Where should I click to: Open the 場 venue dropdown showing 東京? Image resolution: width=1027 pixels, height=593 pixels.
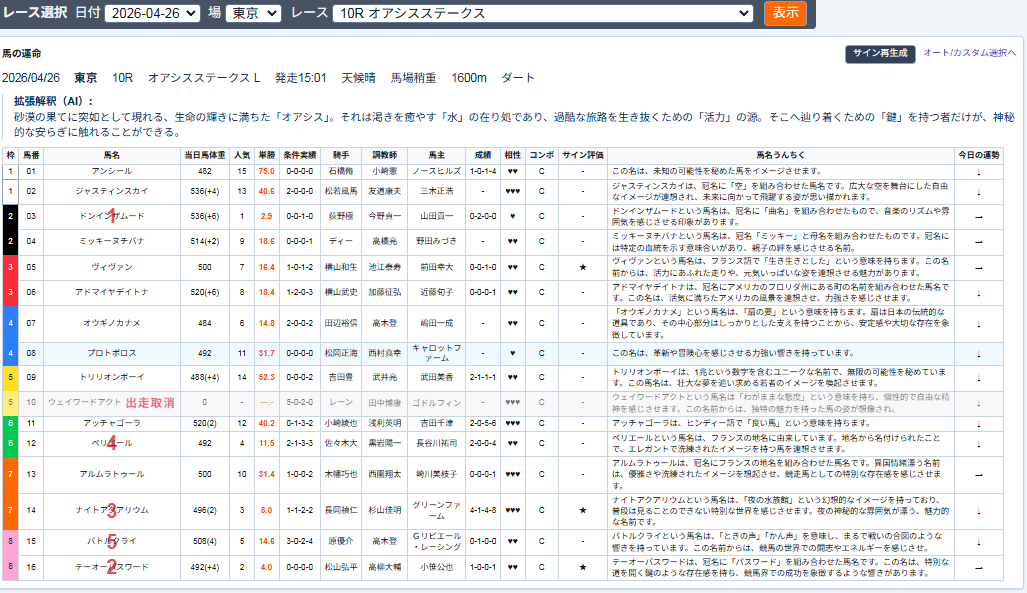[253, 13]
